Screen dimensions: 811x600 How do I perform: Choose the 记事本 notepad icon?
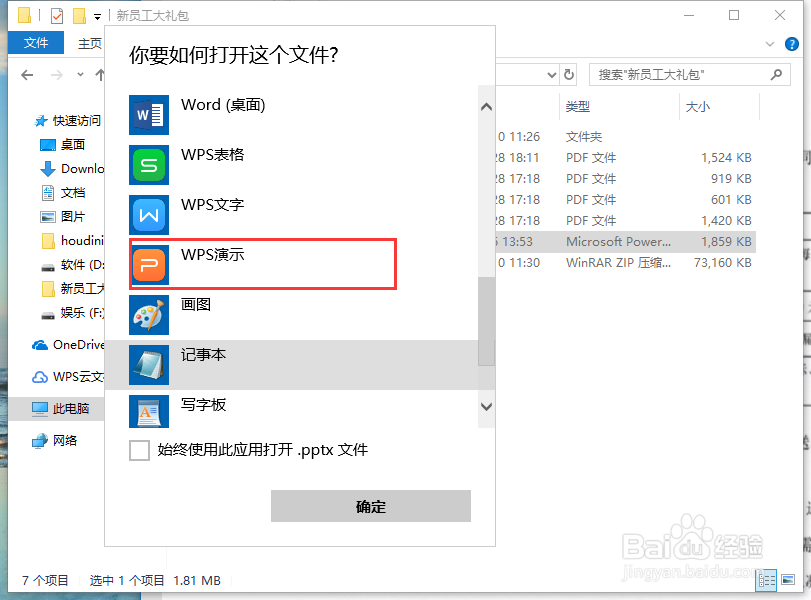(149, 365)
